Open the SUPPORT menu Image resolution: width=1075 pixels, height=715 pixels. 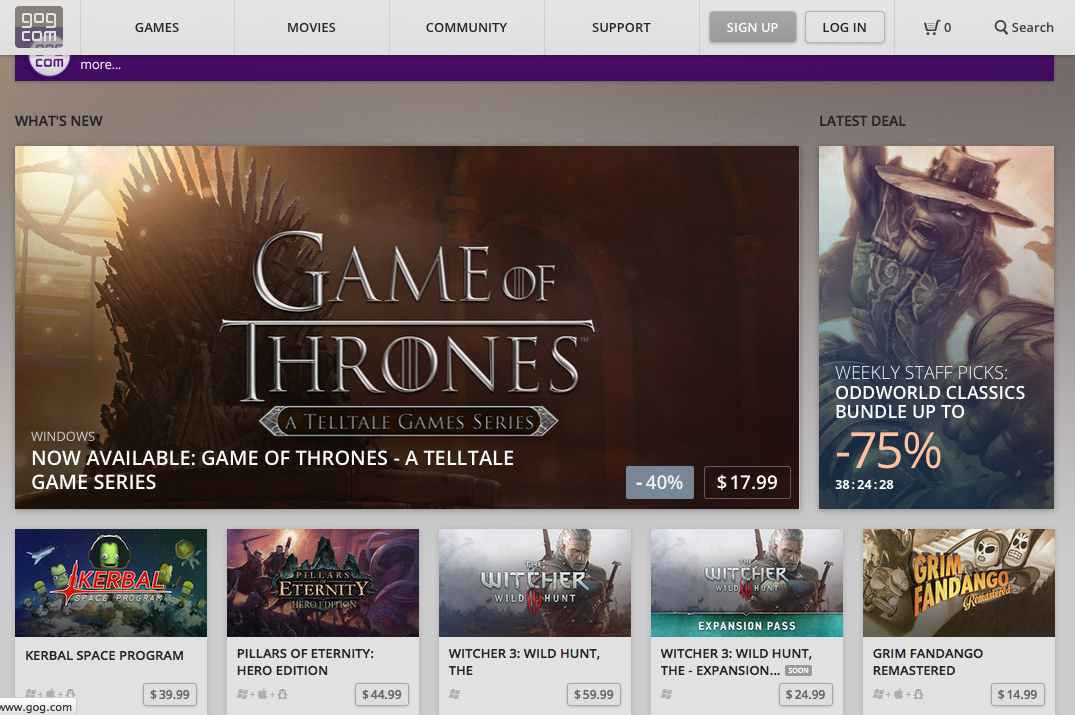[621, 27]
